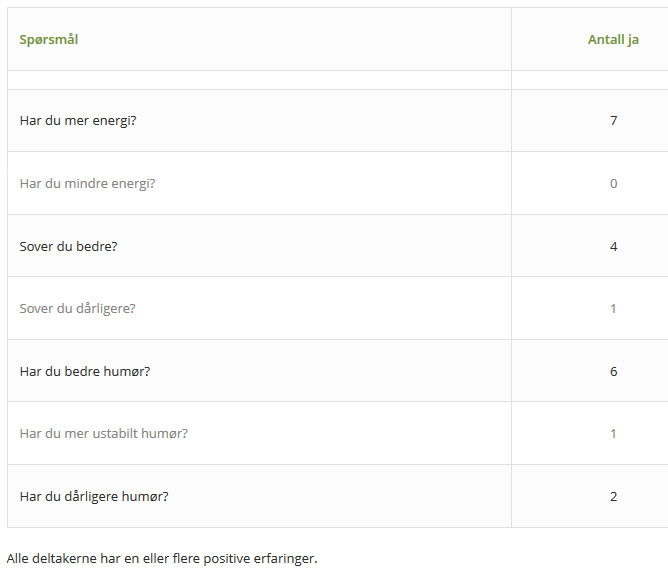Click the Spørsmål column header
The height and width of the screenshot is (578, 668).
(x=49, y=40)
